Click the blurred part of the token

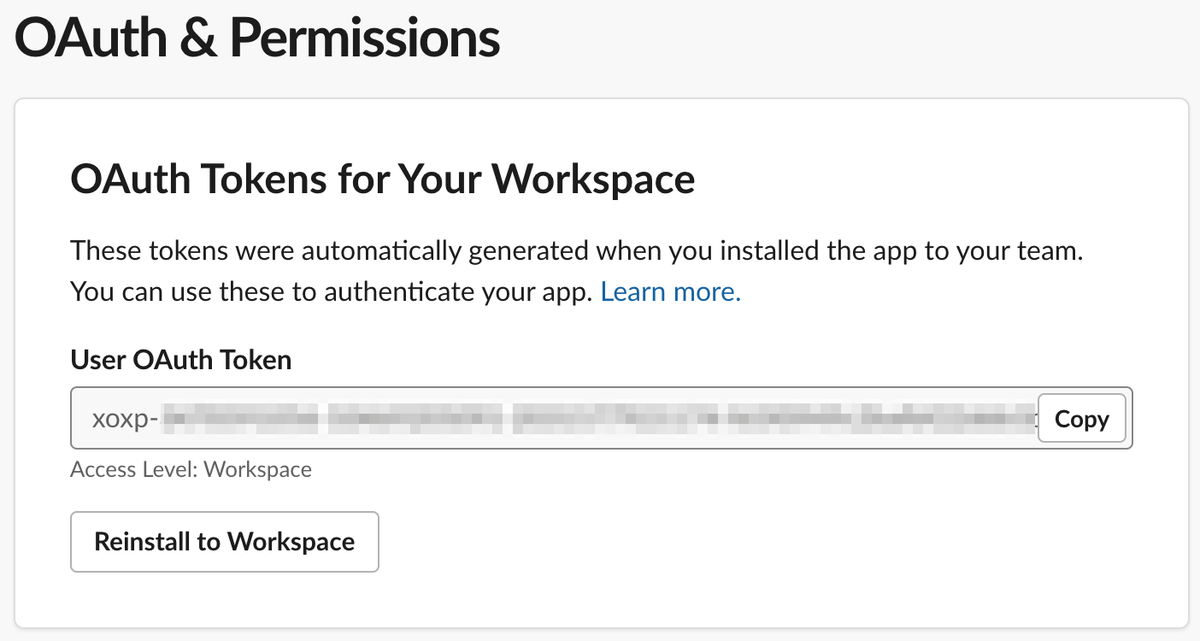coord(600,419)
